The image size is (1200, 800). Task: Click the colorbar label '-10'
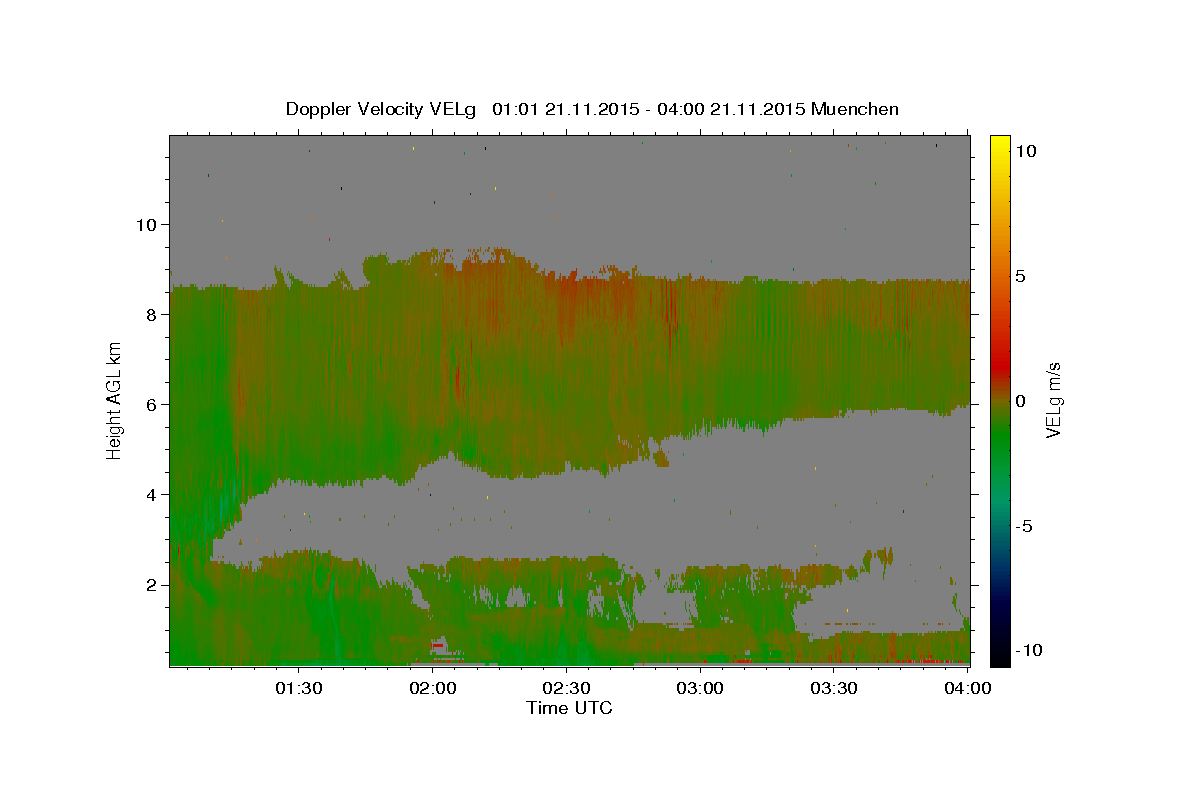point(1029,650)
